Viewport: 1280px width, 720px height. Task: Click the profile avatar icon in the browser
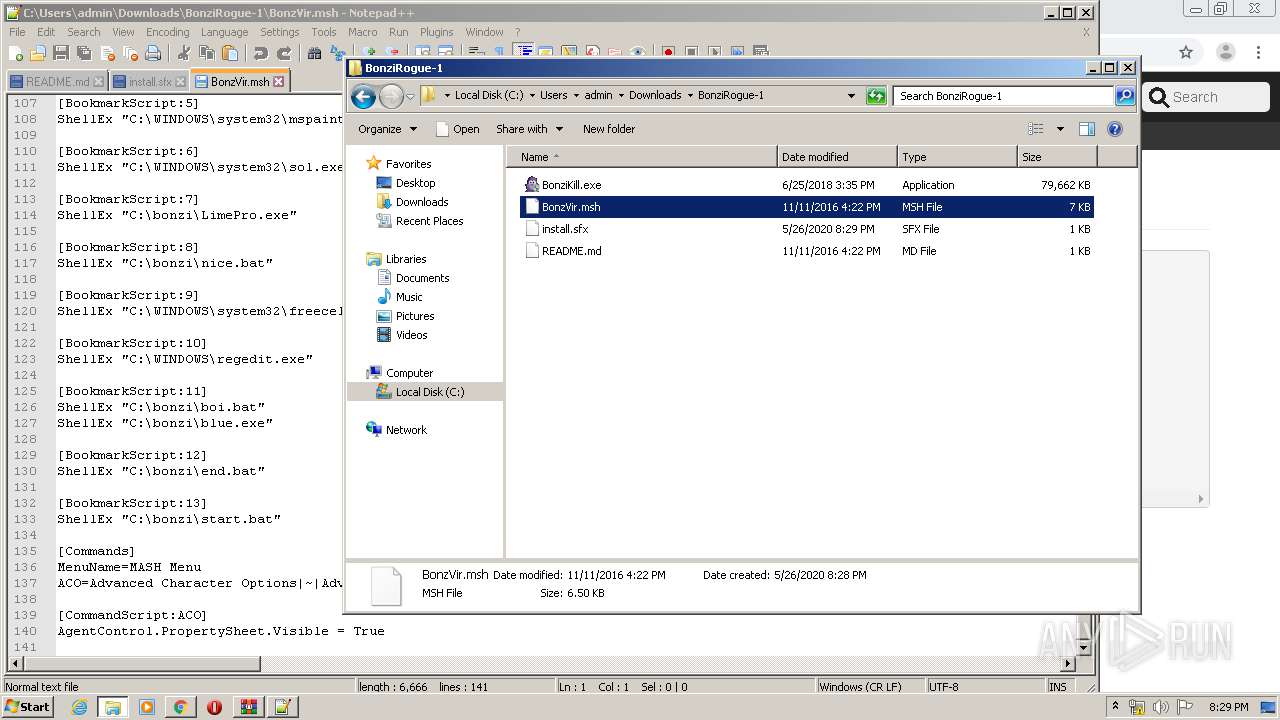coord(1226,52)
